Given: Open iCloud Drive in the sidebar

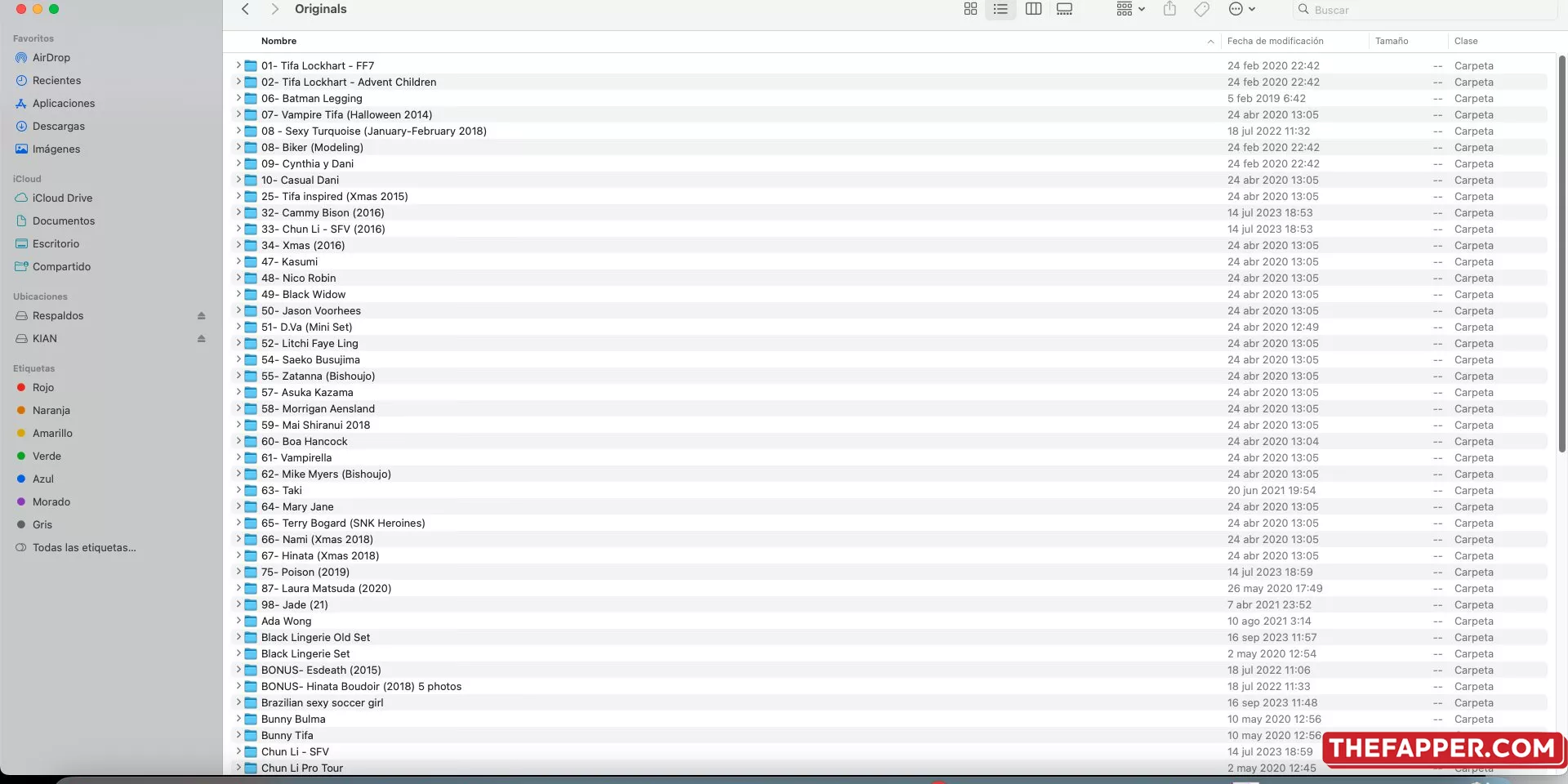Looking at the screenshot, I should [x=62, y=198].
